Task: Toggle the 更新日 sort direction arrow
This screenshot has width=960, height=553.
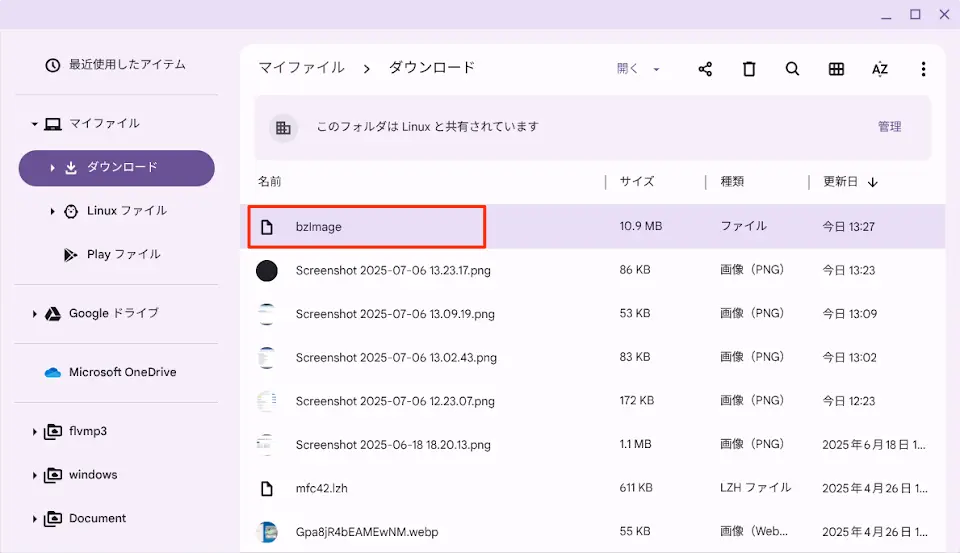Action: (x=873, y=182)
